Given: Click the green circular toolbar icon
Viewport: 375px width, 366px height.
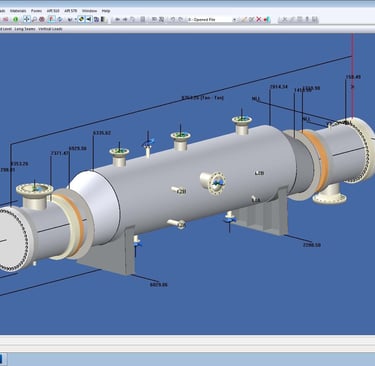Looking at the screenshot, I should (16, 19).
